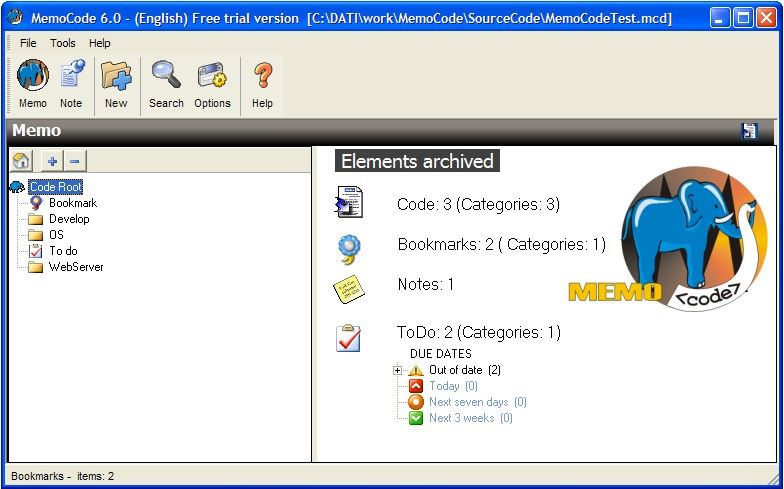The image size is (784, 489).
Task: Click 'Code: 3 (Categories: 3)' text
Action: tap(478, 204)
